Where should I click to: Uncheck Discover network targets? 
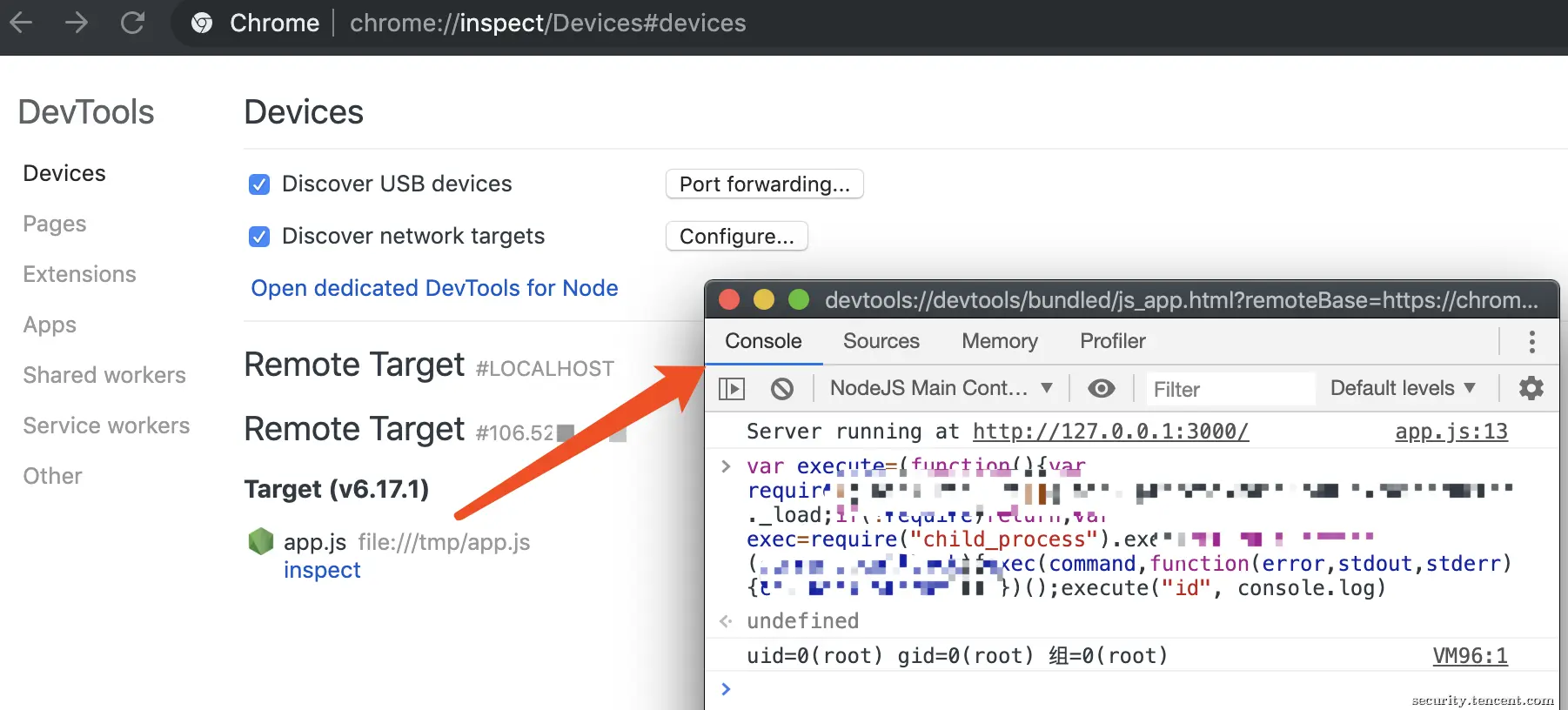[259, 237]
